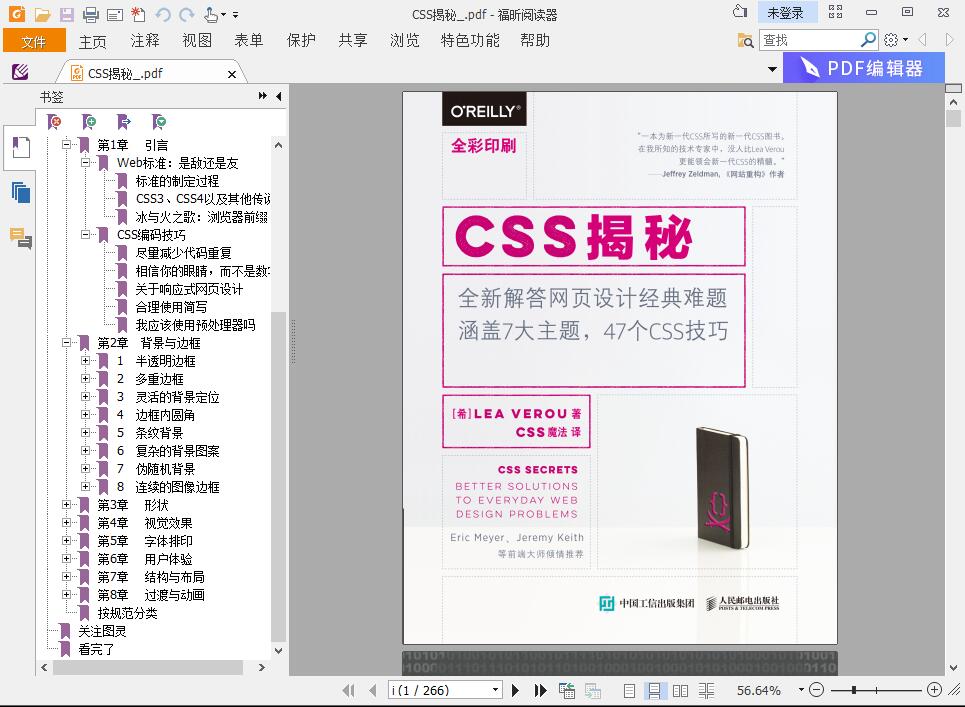Open the Comments panel icon in sidebar

pos(21,238)
